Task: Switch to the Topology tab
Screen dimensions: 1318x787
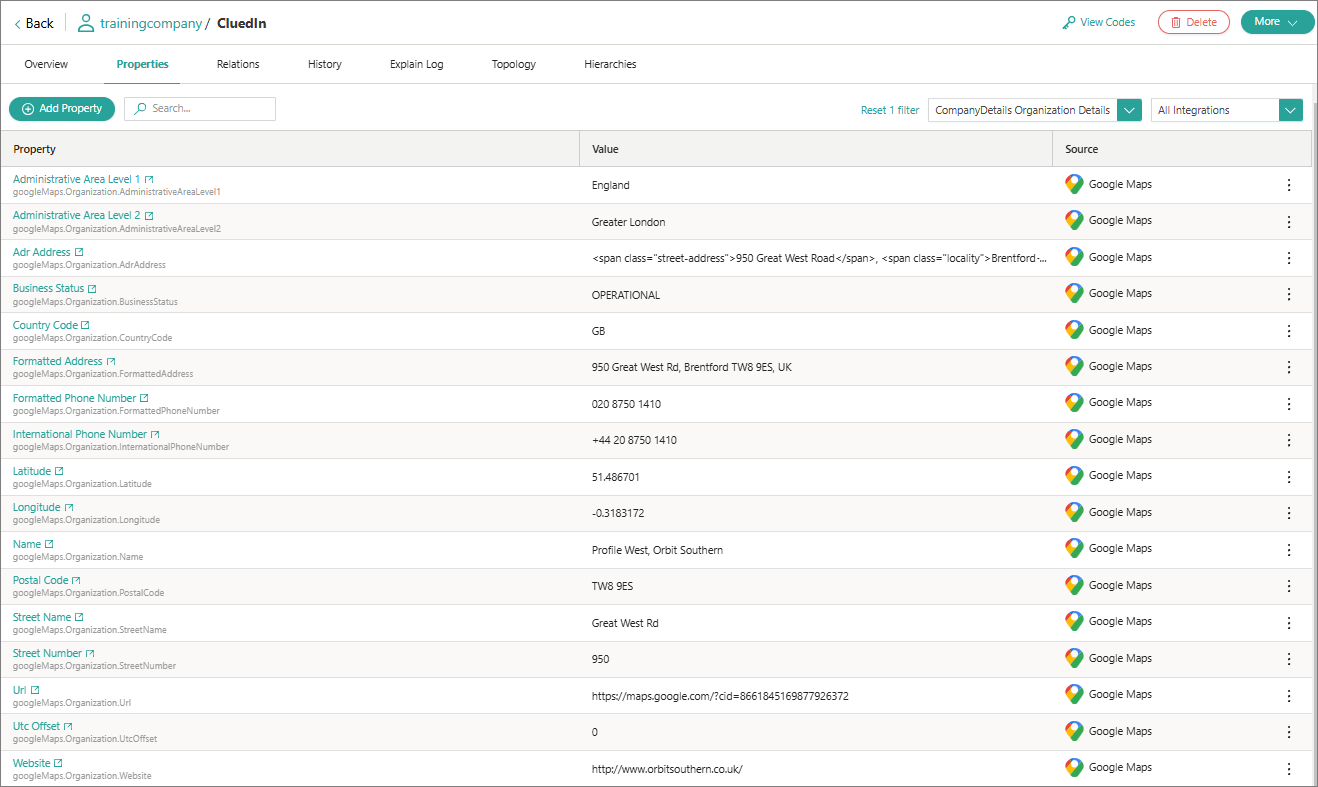Action: (x=514, y=64)
